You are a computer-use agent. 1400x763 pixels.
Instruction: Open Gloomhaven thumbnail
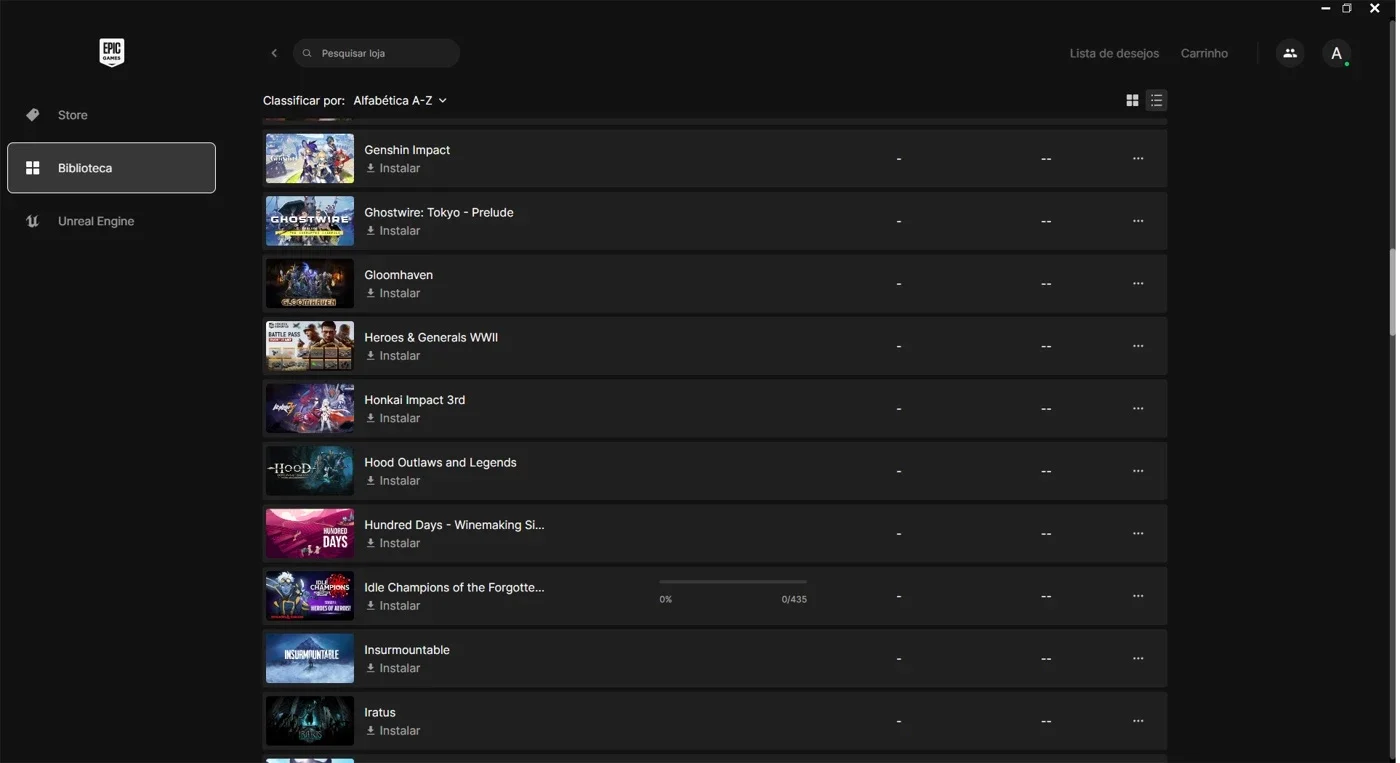tap(310, 283)
